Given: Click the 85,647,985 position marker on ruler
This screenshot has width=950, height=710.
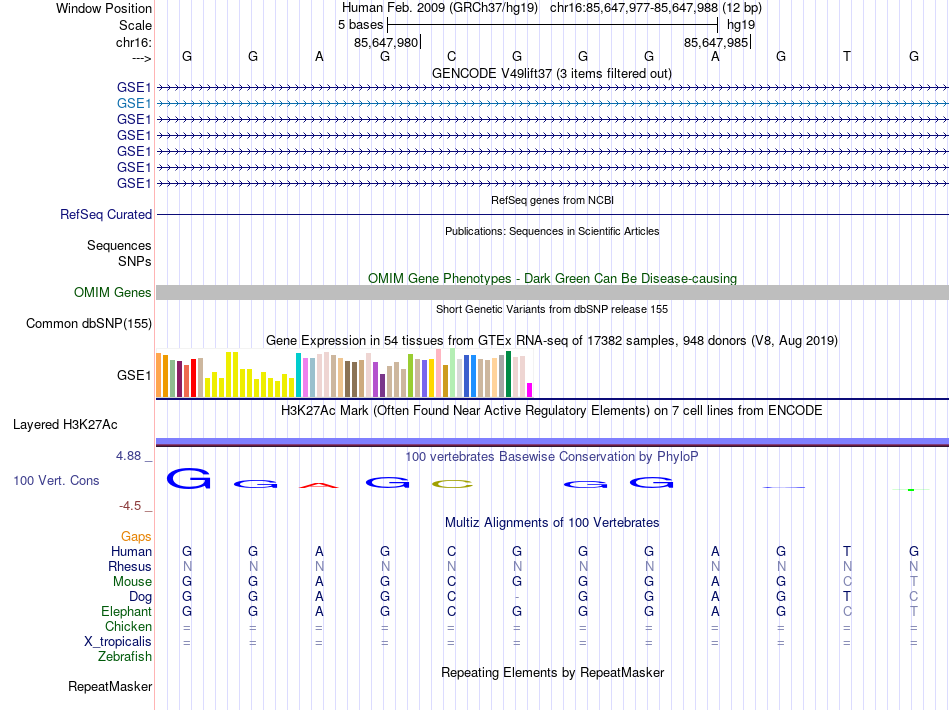Looking at the screenshot, I should point(717,42).
